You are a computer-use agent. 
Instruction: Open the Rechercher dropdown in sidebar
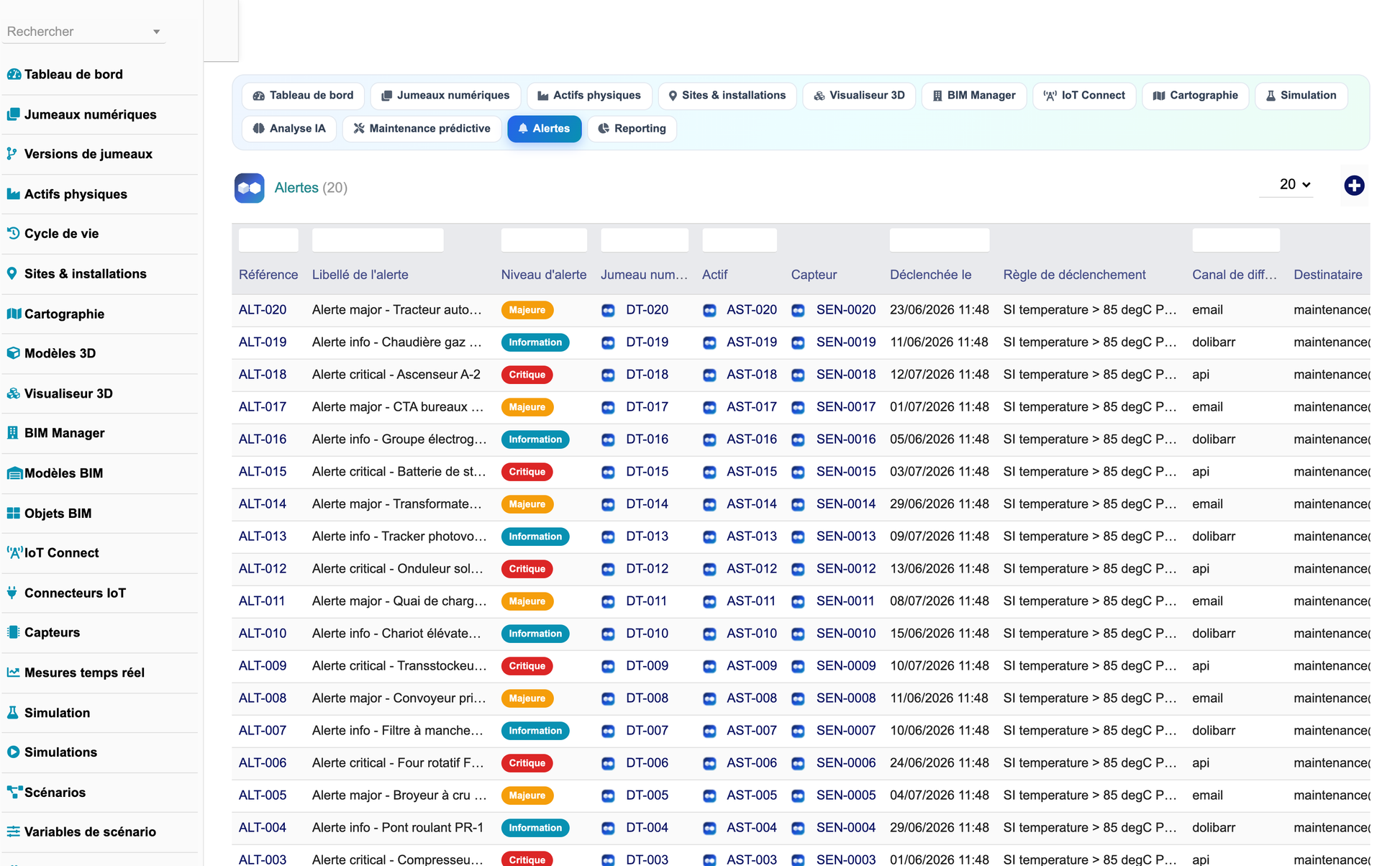point(83,32)
